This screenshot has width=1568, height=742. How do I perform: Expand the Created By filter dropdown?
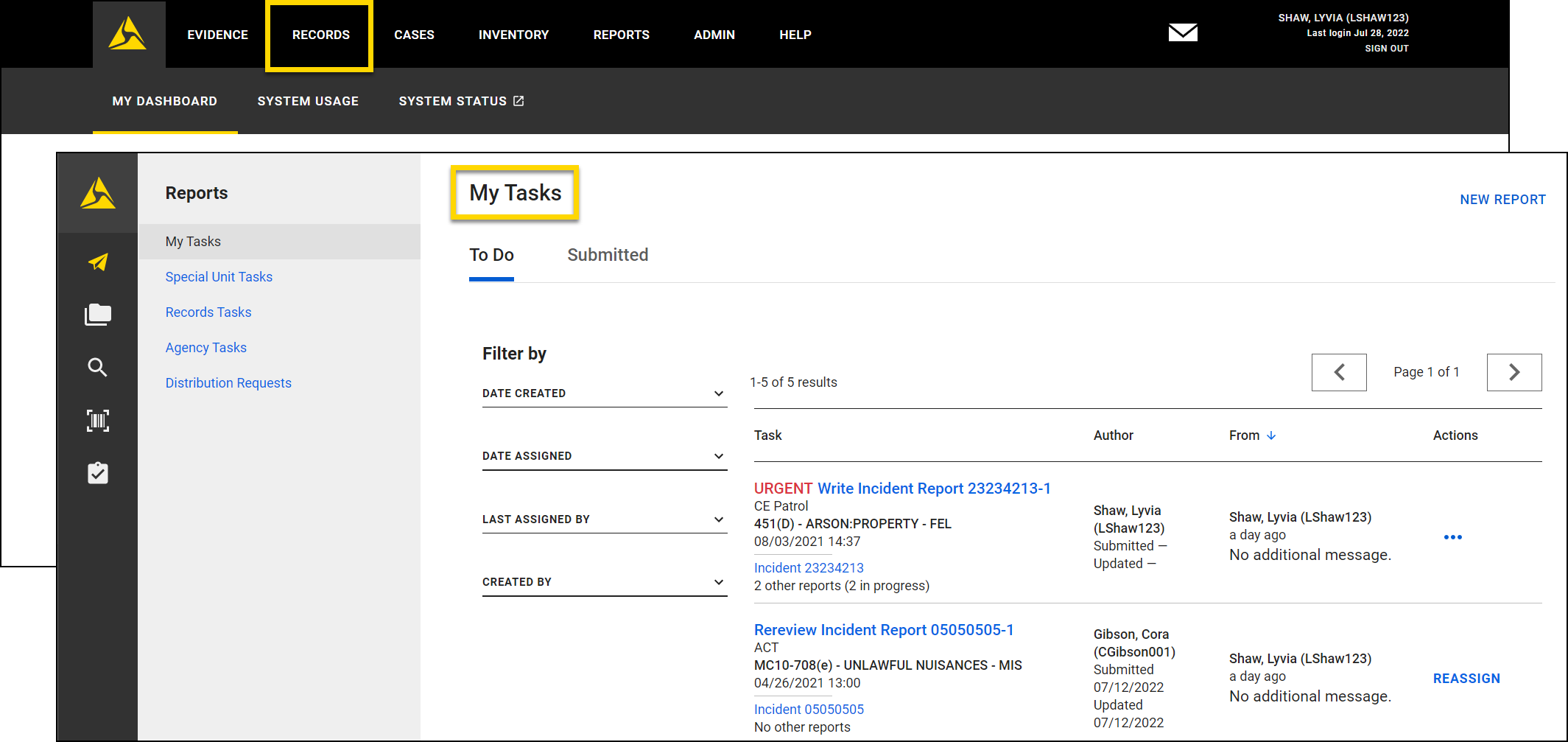pyautogui.click(x=604, y=582)
